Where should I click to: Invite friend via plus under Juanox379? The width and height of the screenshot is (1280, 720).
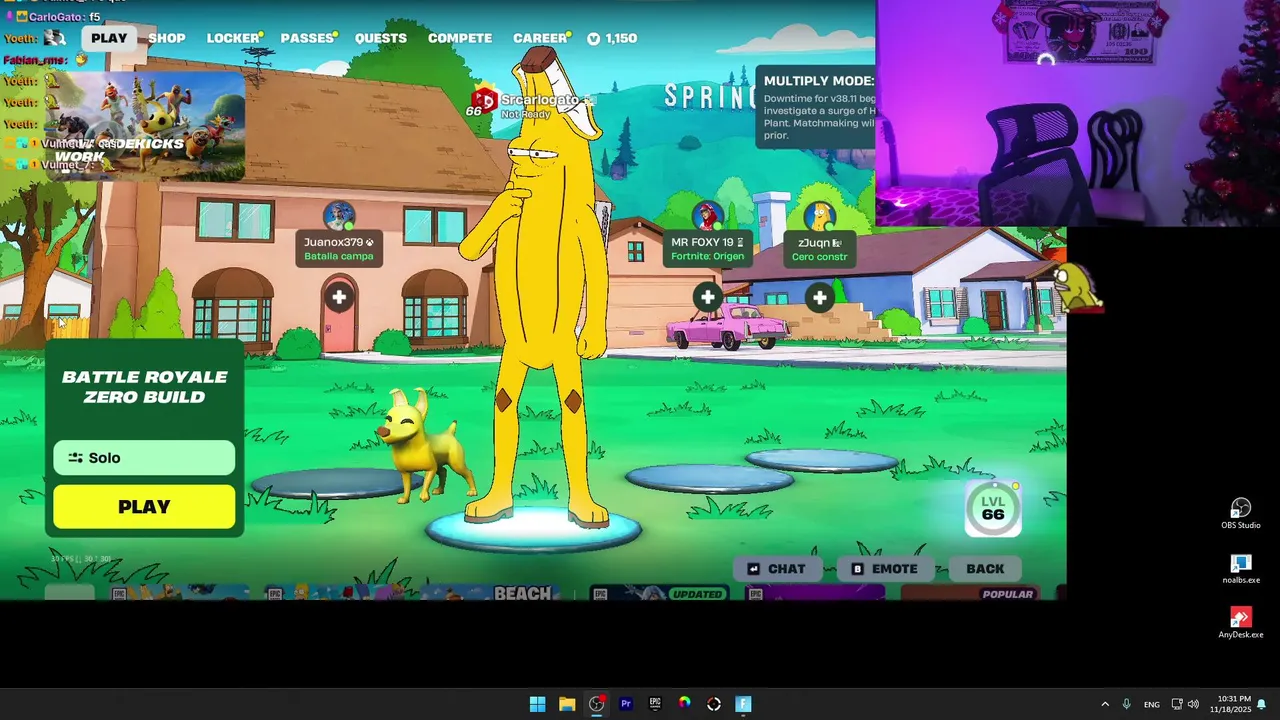pyautogui.click(x=339, y=297)
